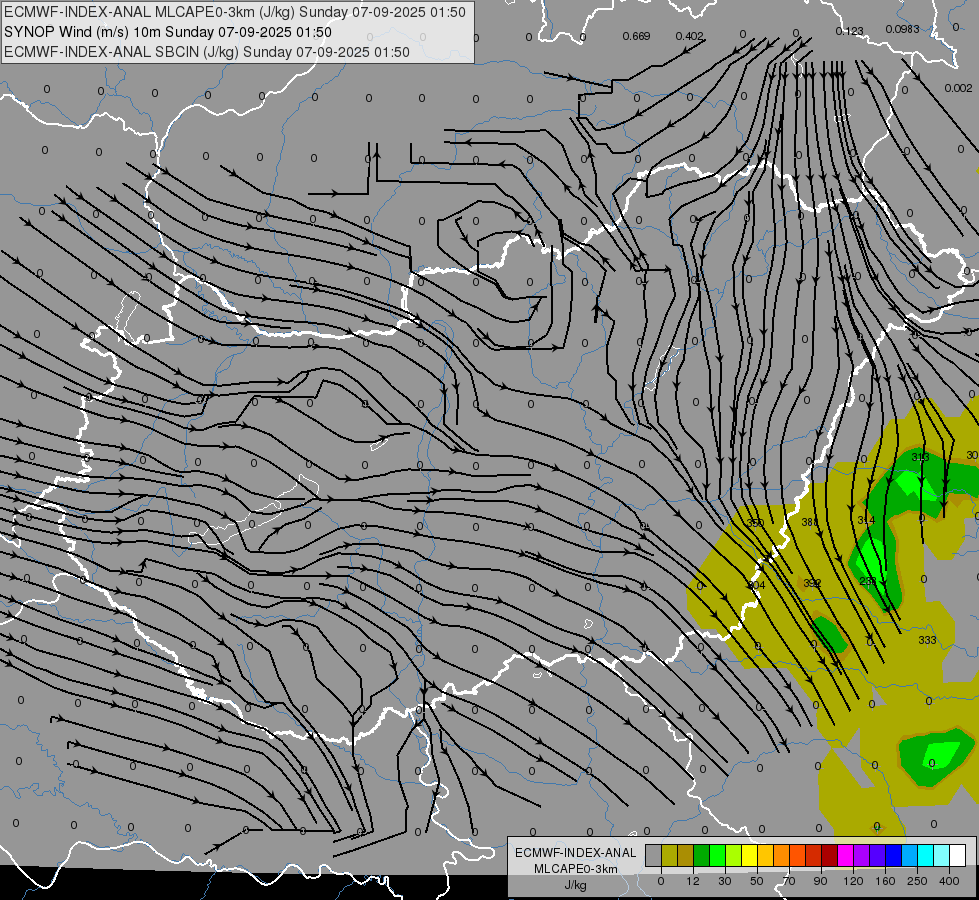Screen dimensions: 979x900
Task: Click the SBCIN title line
Action: [x=207, y=52]
